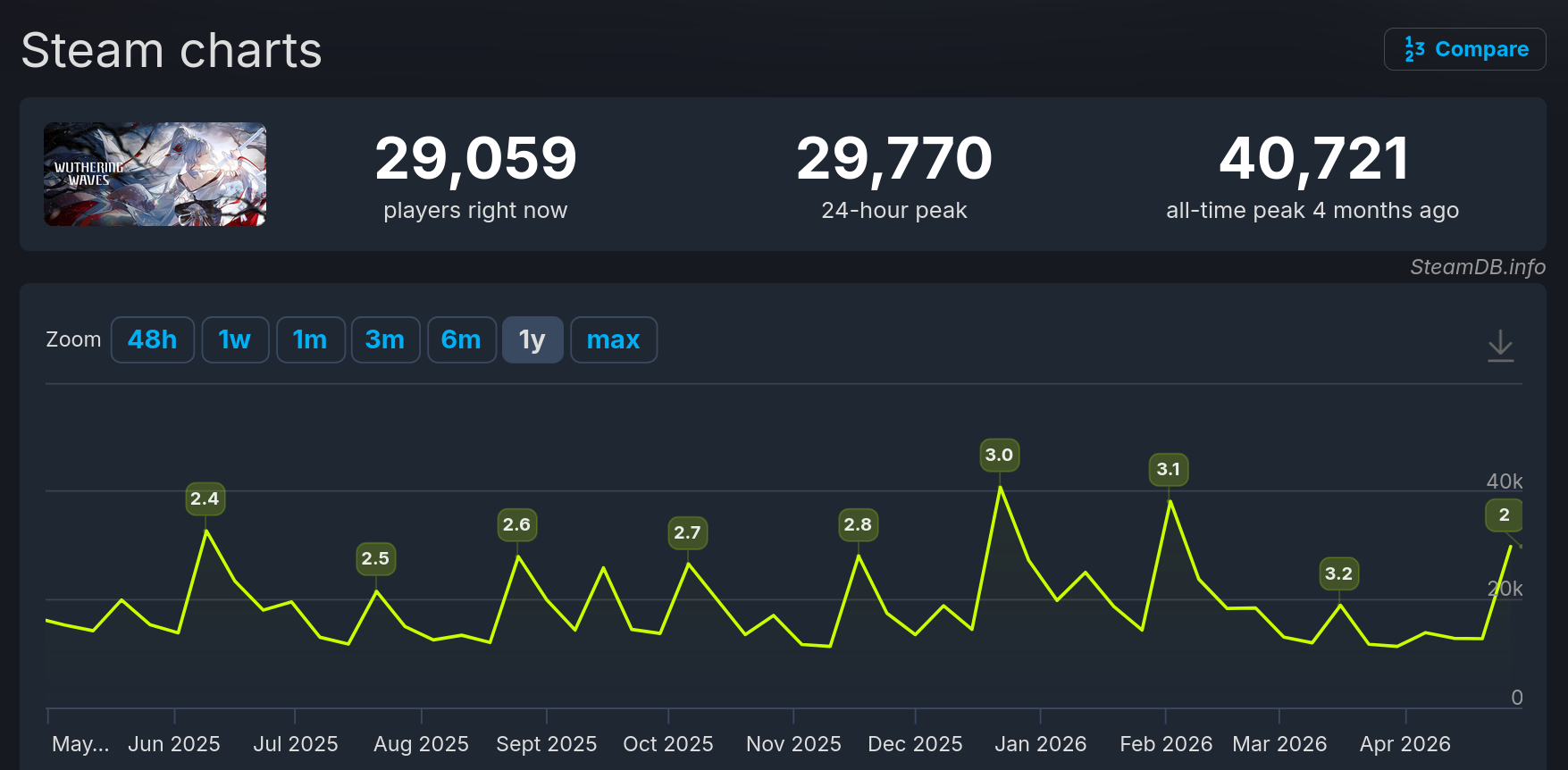Click the SteamDB.info credit text
The image size is (1568, 770).
pyautogui.click(x=1478, y=267)
